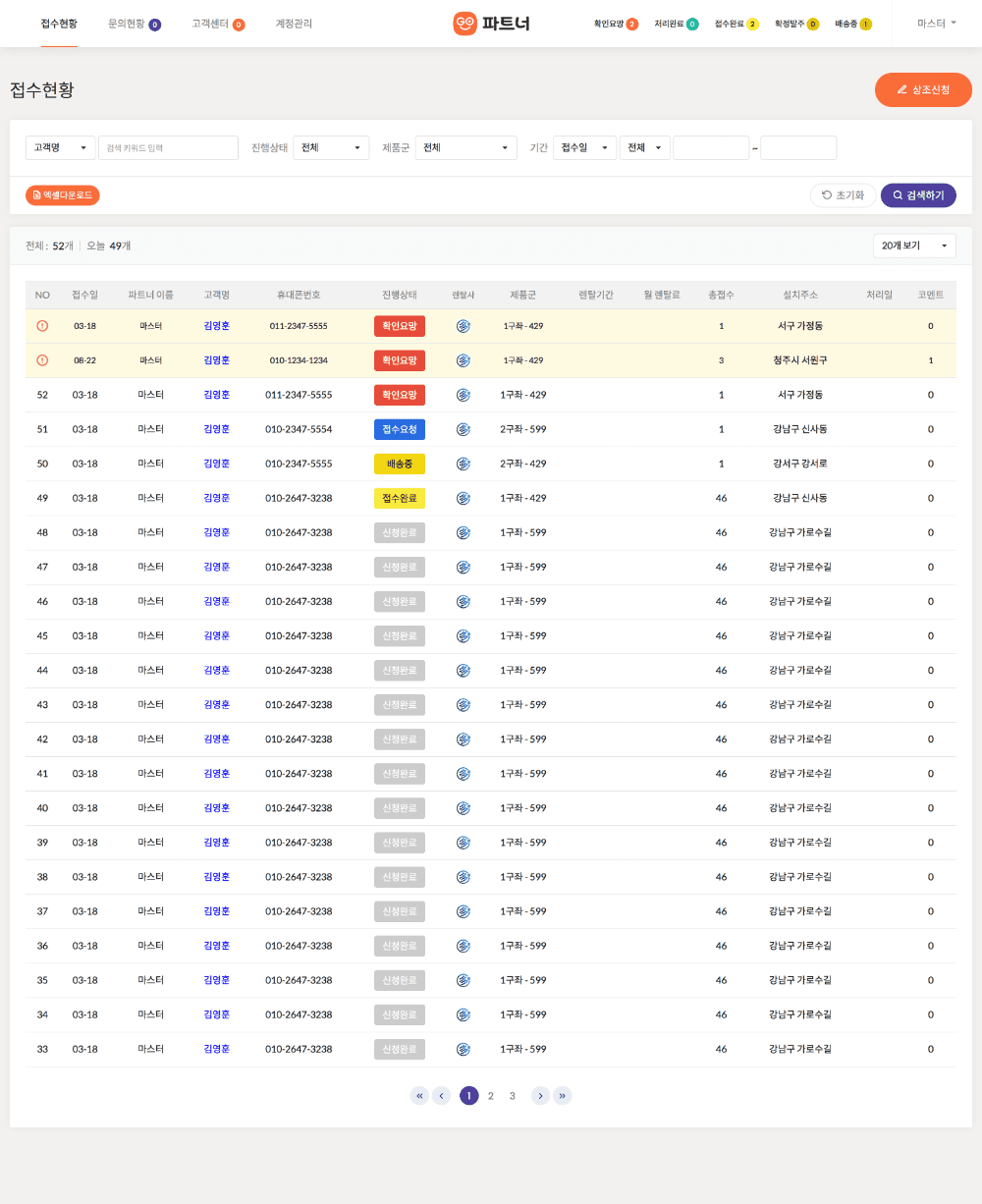This screenshot has width=982, height=1204.
Task: Click the 파트너 owl logo
Action: click(491, 24)
